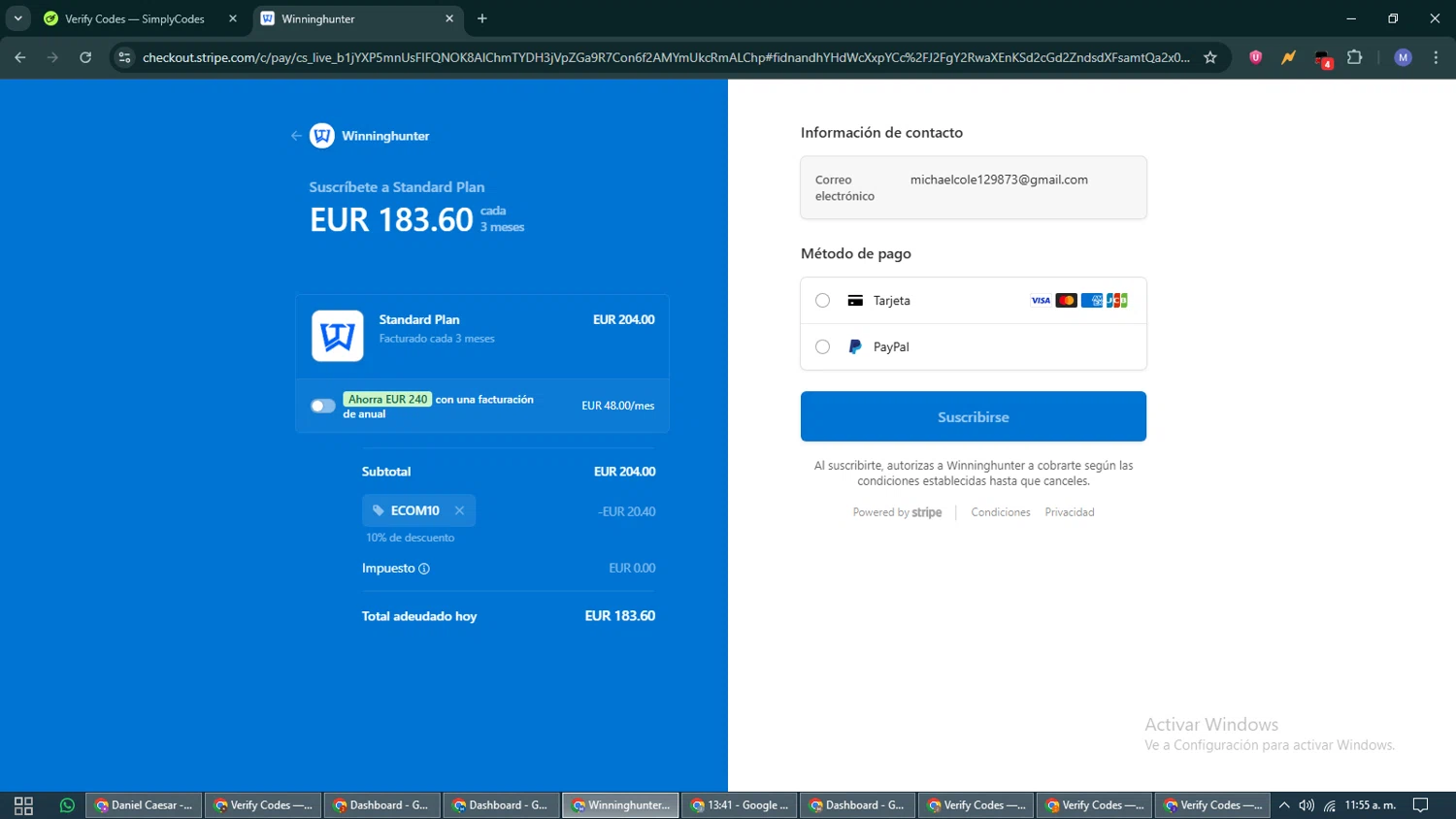Open the Privacidad link
The width and height of the screenshot is (1456, 819).
(1070, 512)
